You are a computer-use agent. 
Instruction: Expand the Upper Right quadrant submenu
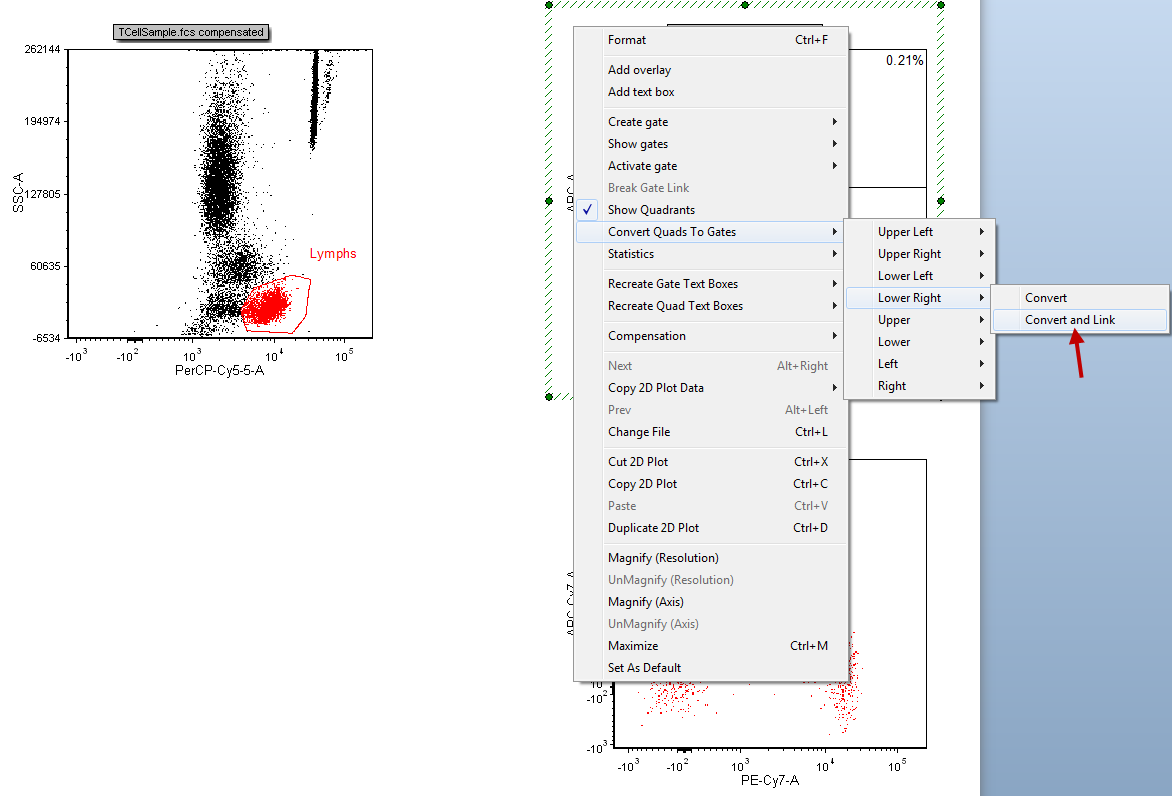tap(909, 254)
